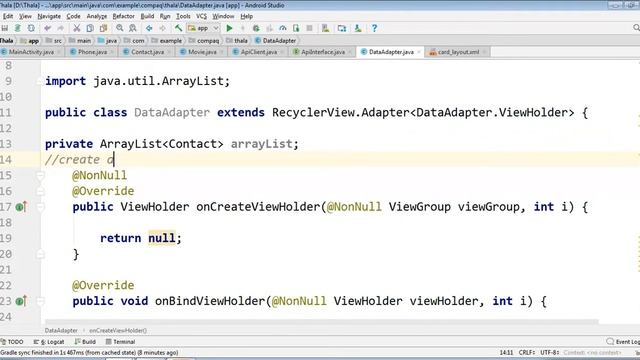Open the UTF-8 encoding selector
Image resolution: width=640 pixels, height=360 pixels.
tap(550, 352)
